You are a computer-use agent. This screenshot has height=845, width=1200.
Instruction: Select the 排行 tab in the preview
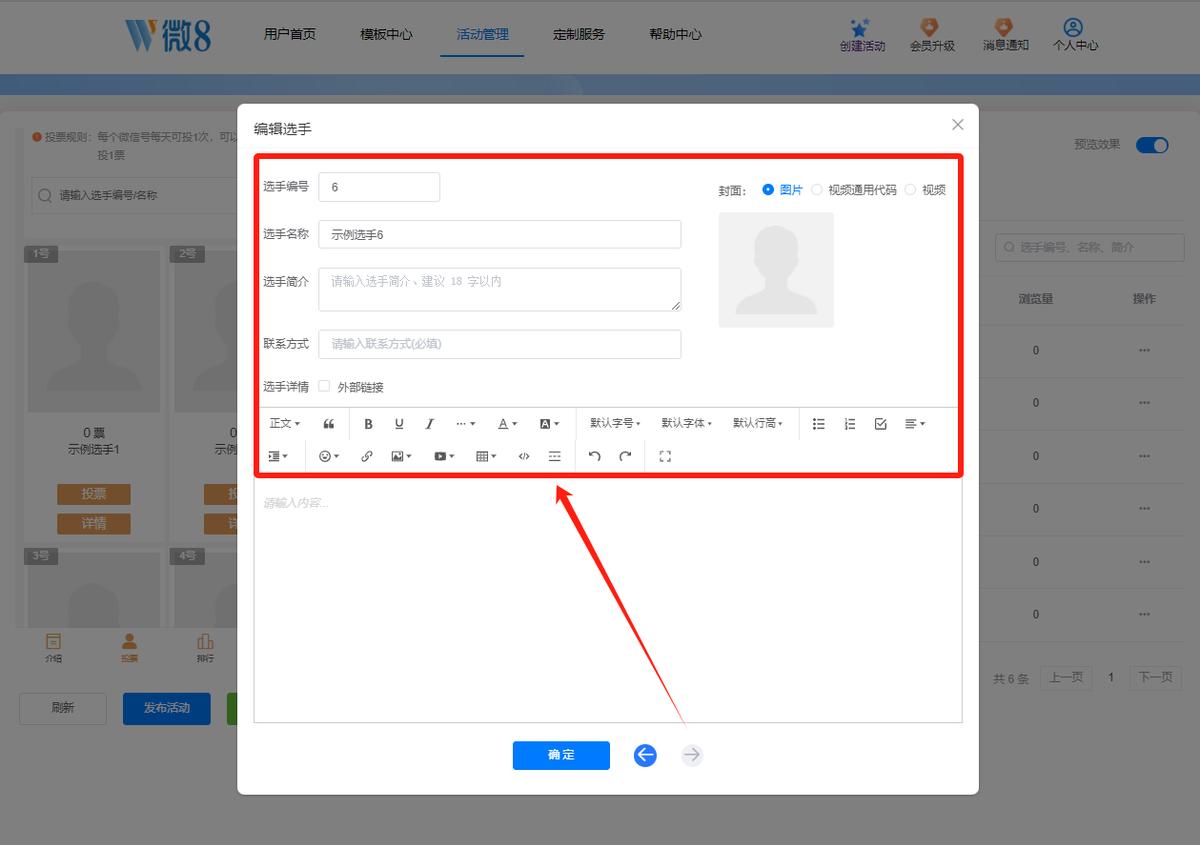click(205, 648)
